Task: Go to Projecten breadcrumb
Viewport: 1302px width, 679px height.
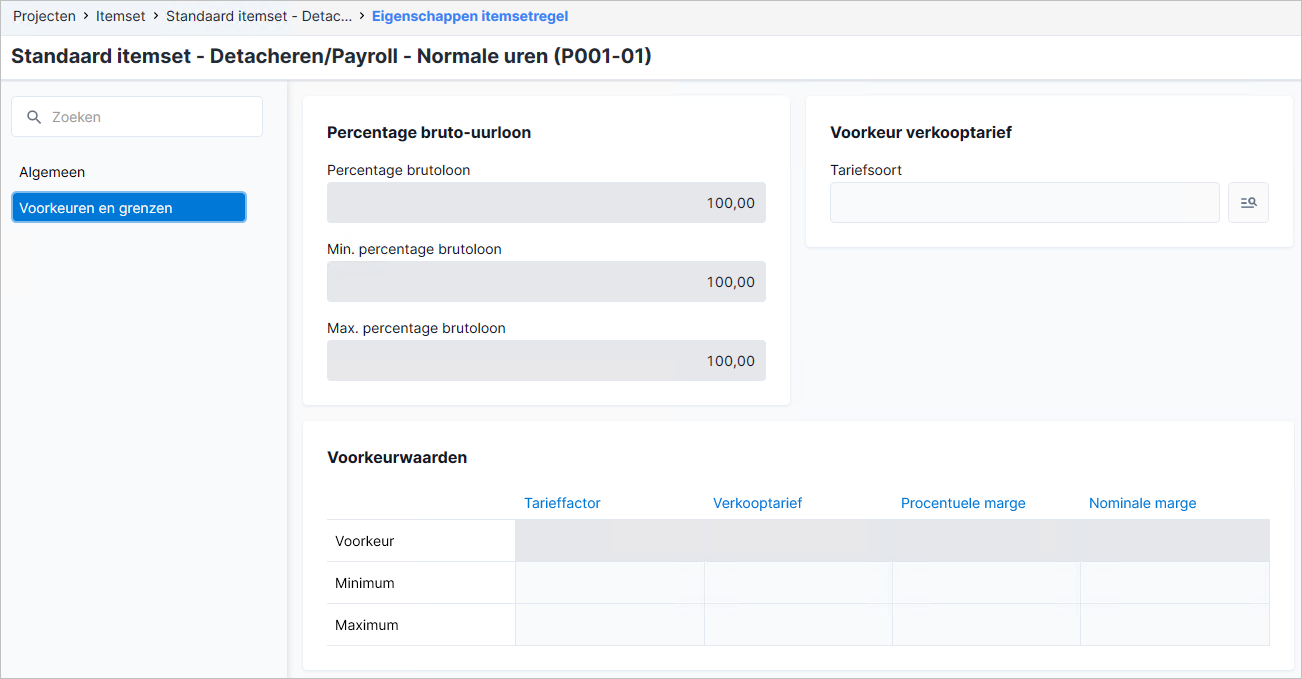Action: tap(44, 16)
